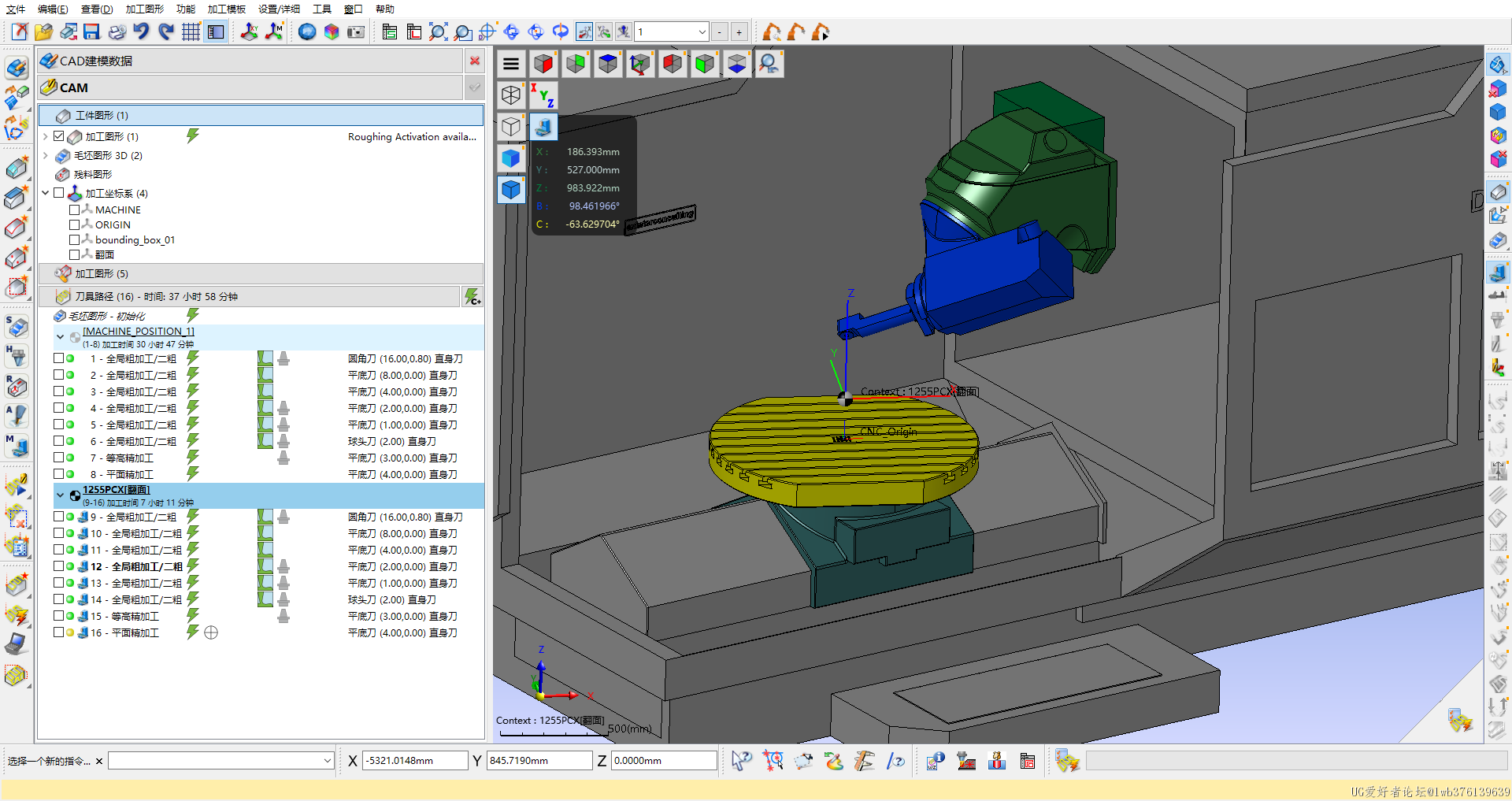The width and height of the screenshot is (1512, 801).
Task: Check the 翻面 coordinate system checkbox
Action: [x=74, y=254]
